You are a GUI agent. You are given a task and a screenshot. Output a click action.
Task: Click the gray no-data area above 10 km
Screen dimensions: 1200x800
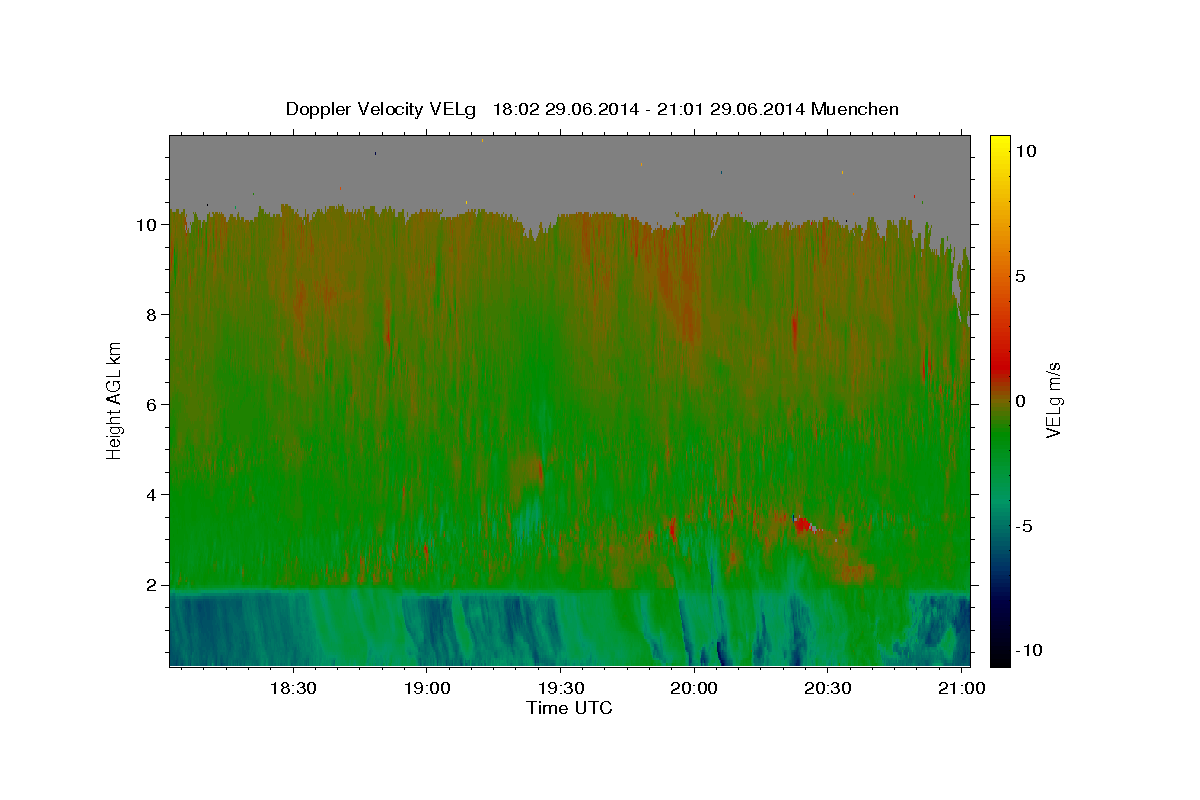pyautogui.click(x=570, y=170)
